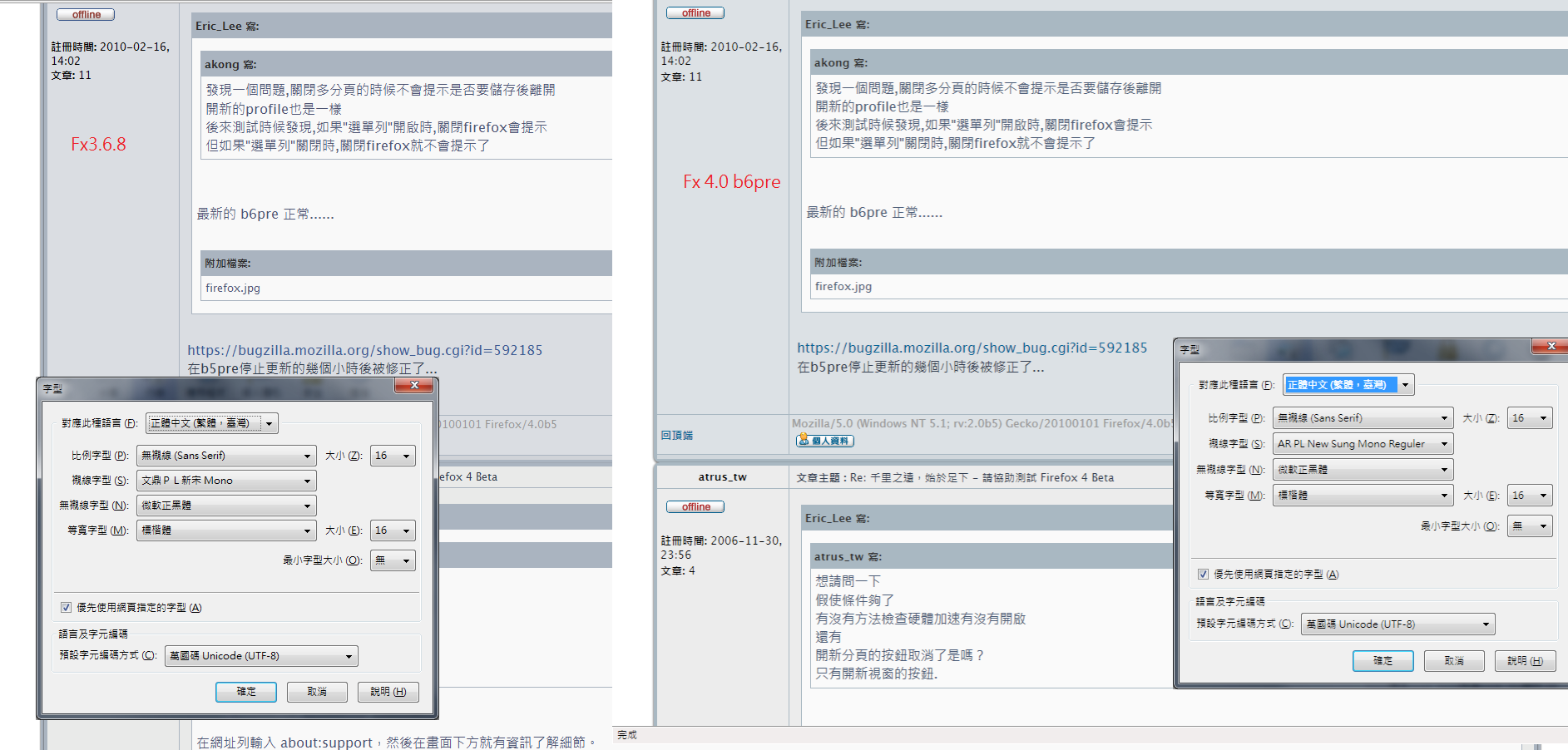The image size is (1568, 750).
Task: Open serif dropdown showing AR PL New Sung Mono
Action: tap(1363, 444)
